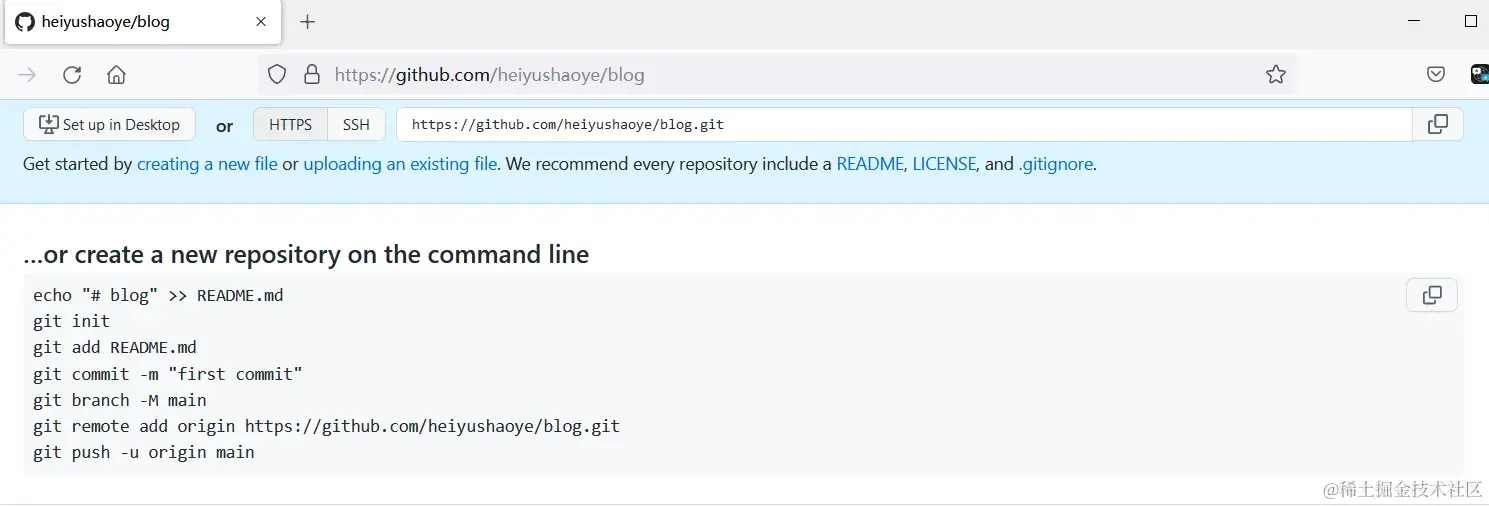Click the 'git push -u origin main' line

(x=144, y=452)
